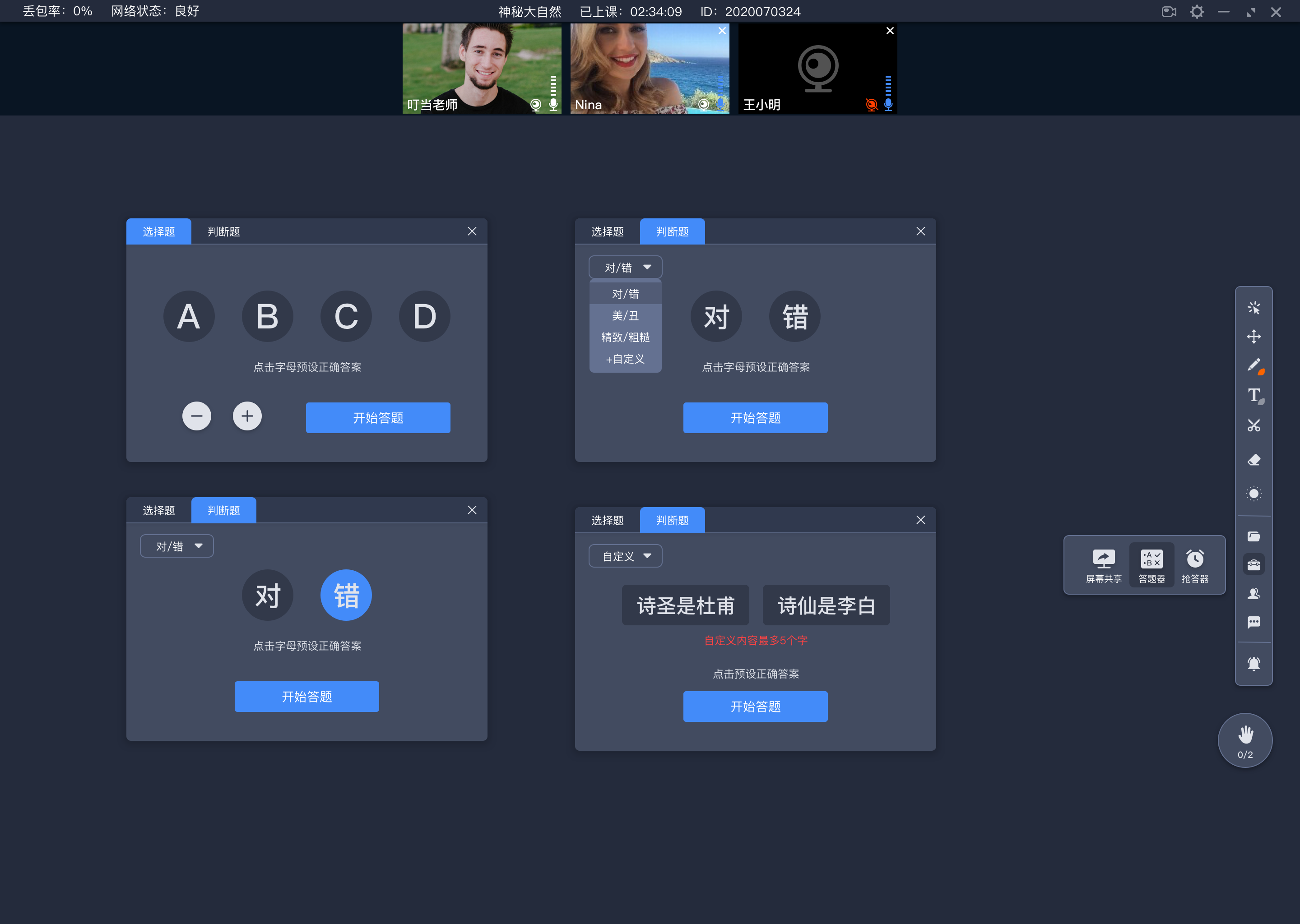The height and width of the screenshot is (924, 1300).
Task: Select 美/丑 option from dropdown menu
Action: [623, 315]
